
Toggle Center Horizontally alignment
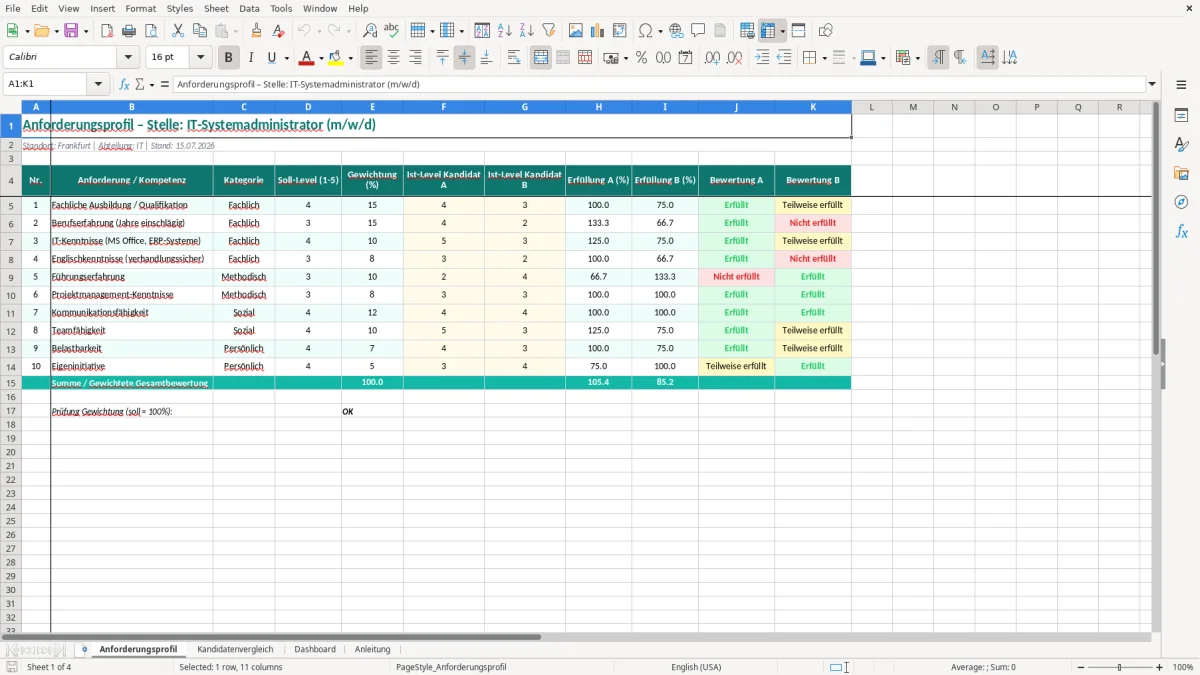(393, 58)
